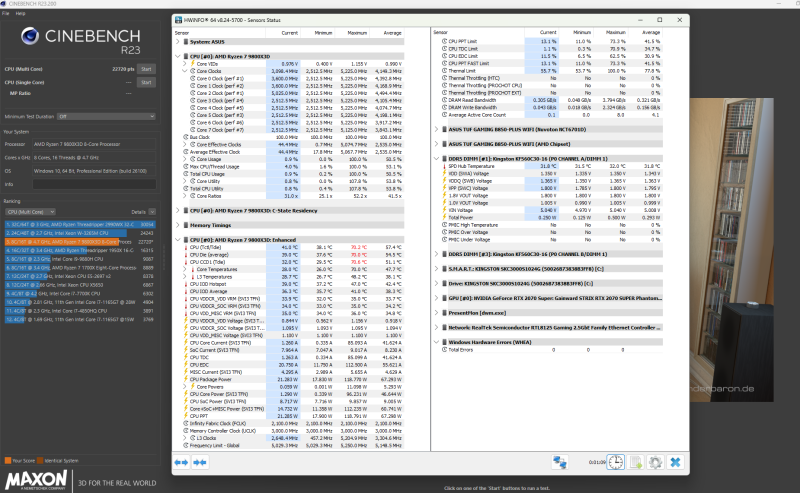Expand the System: ASUS sensor group

(x=178, y=42)
